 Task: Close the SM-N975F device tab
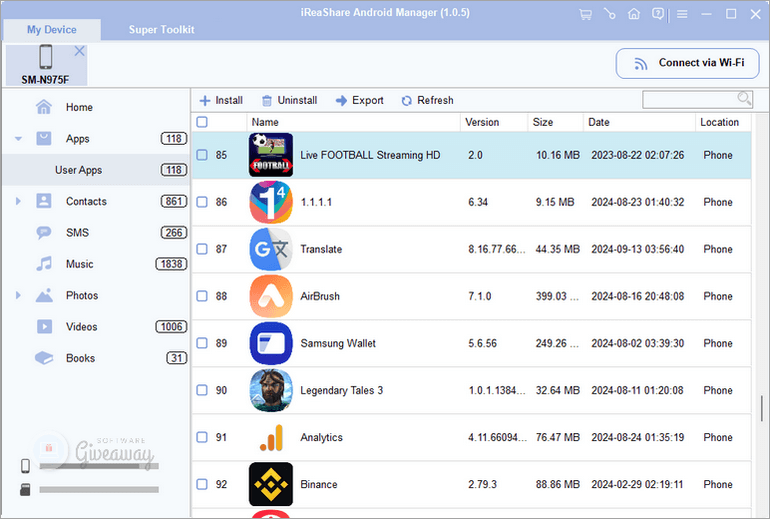pos(80,51)
